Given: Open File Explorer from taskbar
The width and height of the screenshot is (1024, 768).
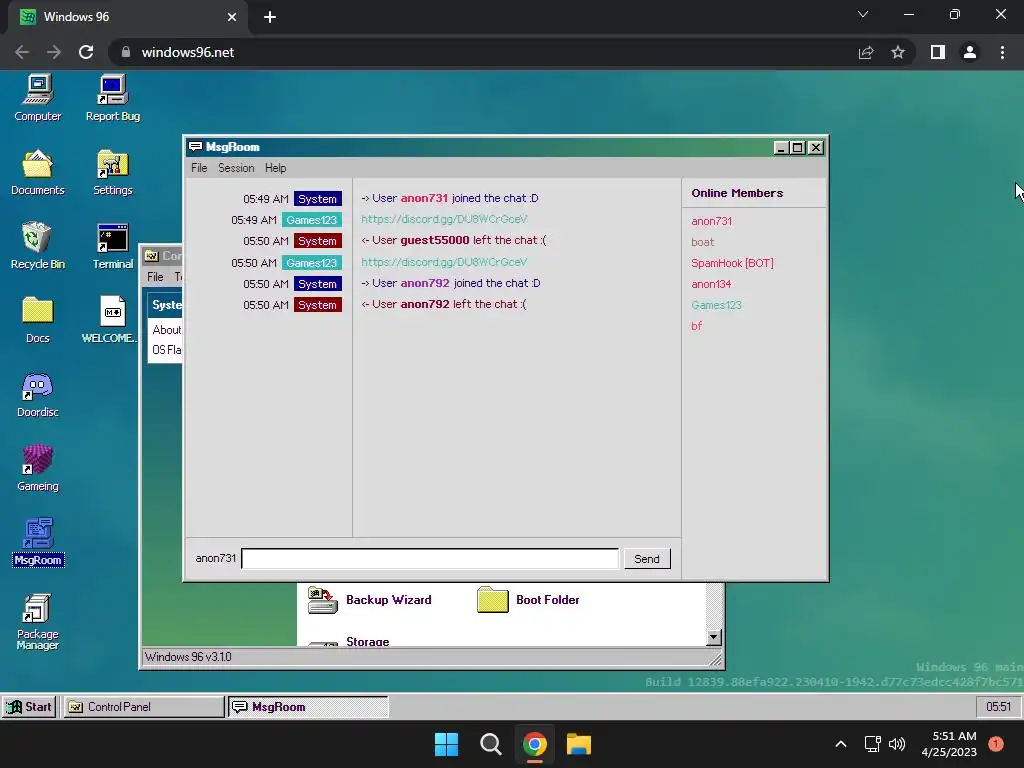Looking at the screenshot, I should [579, 744].
